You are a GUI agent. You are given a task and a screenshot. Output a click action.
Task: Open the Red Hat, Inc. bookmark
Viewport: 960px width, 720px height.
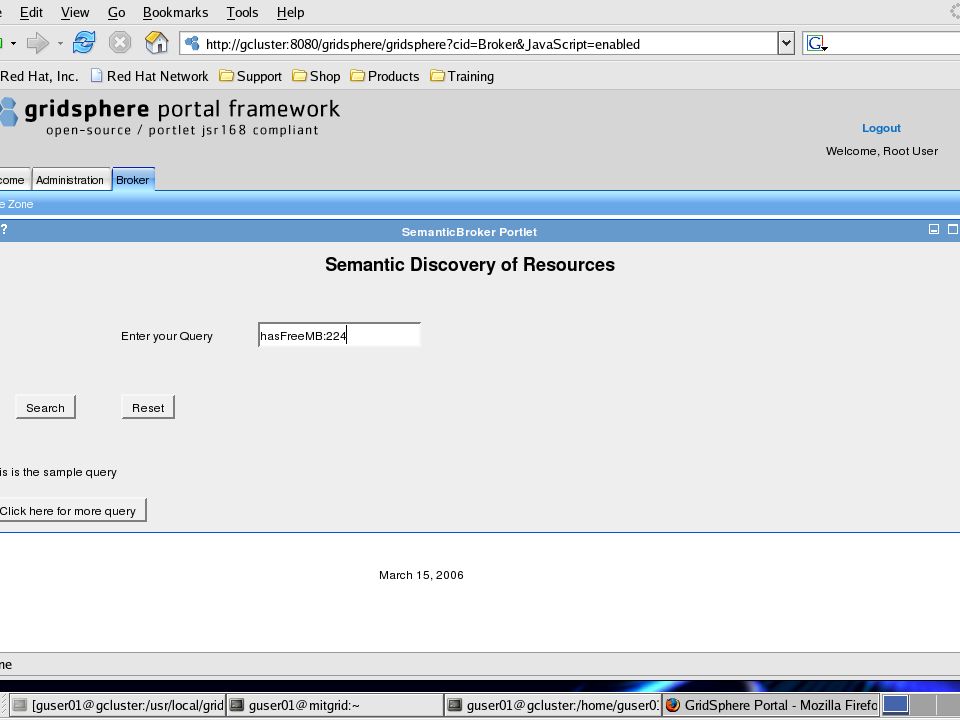(39, 76)
